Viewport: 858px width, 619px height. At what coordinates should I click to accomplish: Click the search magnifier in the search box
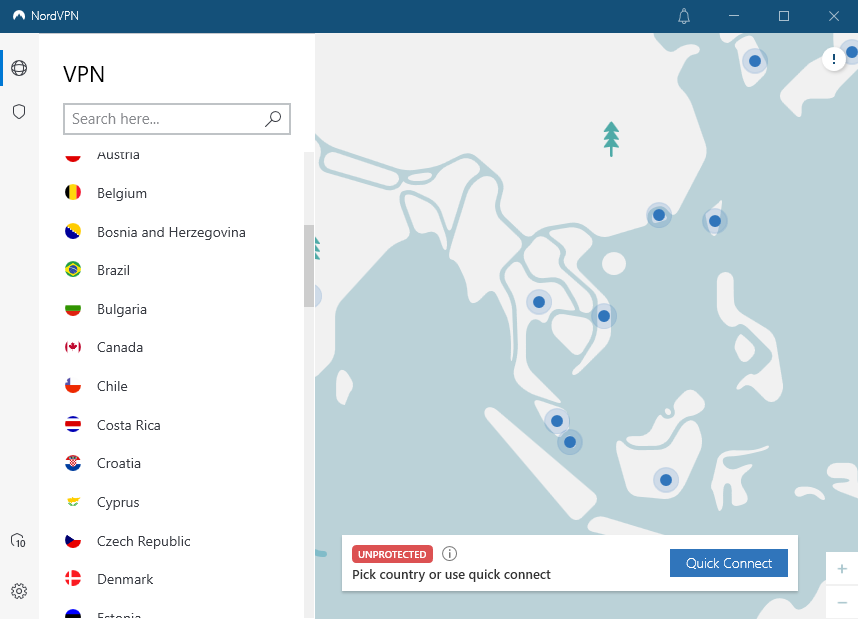click(x=273, y=119)
